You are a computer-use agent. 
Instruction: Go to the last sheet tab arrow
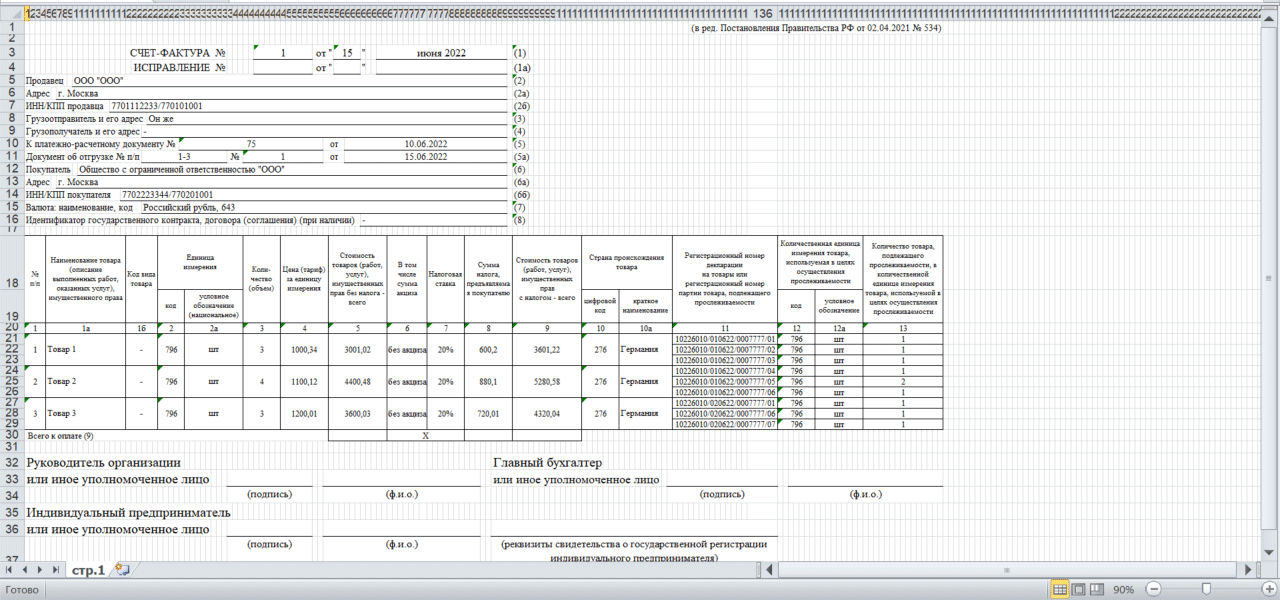(55, 570)
